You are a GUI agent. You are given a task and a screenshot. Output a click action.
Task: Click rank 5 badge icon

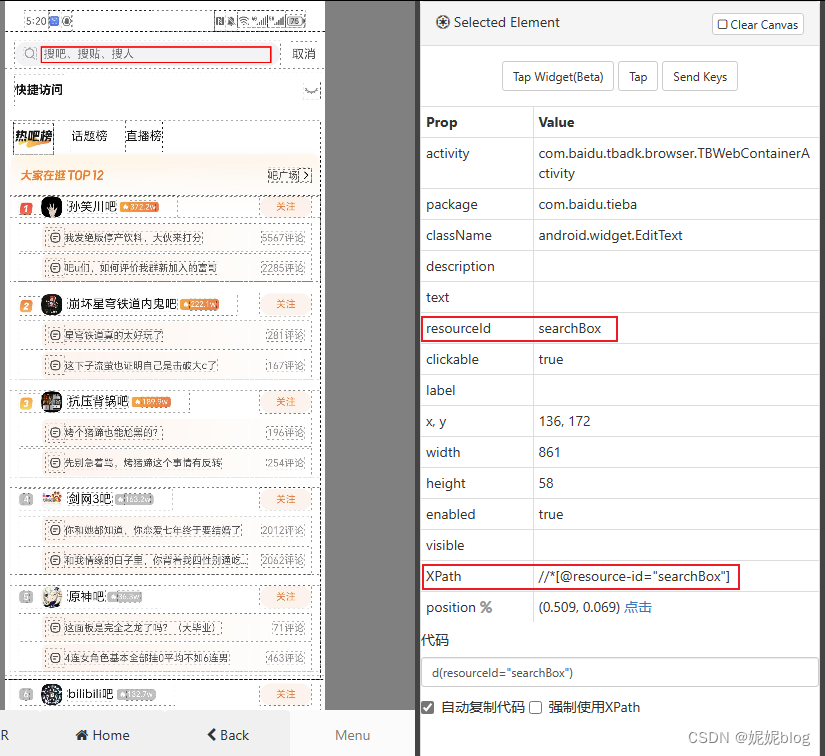coord(26,597)
